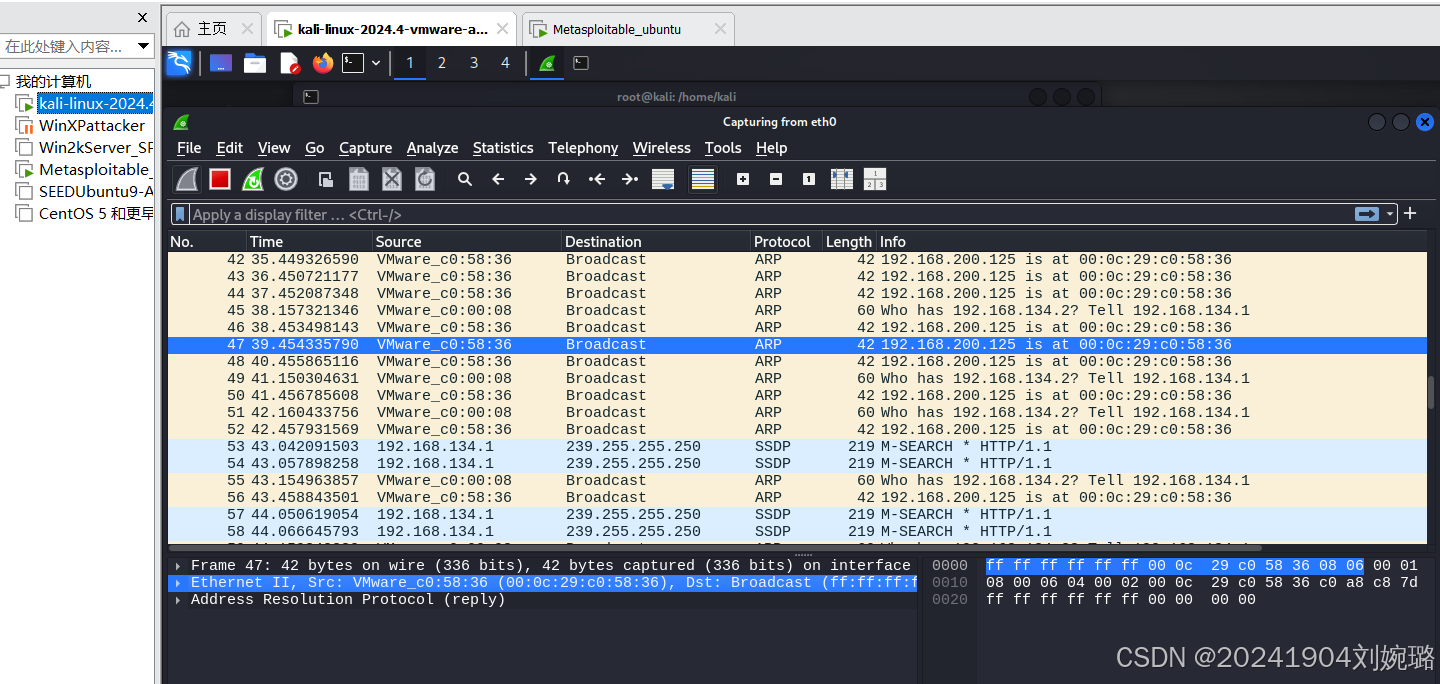Switch to workspace 3

(473, 63)
